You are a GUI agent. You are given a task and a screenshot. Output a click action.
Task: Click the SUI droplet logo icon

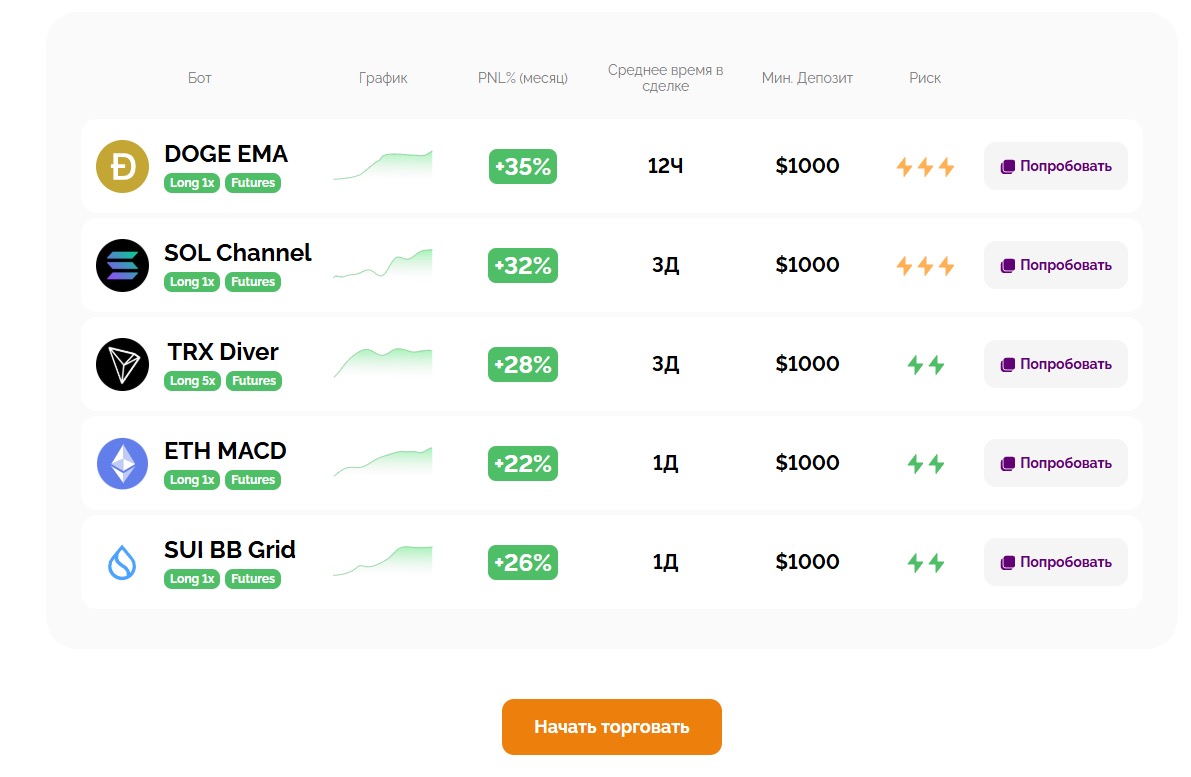click(x=122, y=563)
